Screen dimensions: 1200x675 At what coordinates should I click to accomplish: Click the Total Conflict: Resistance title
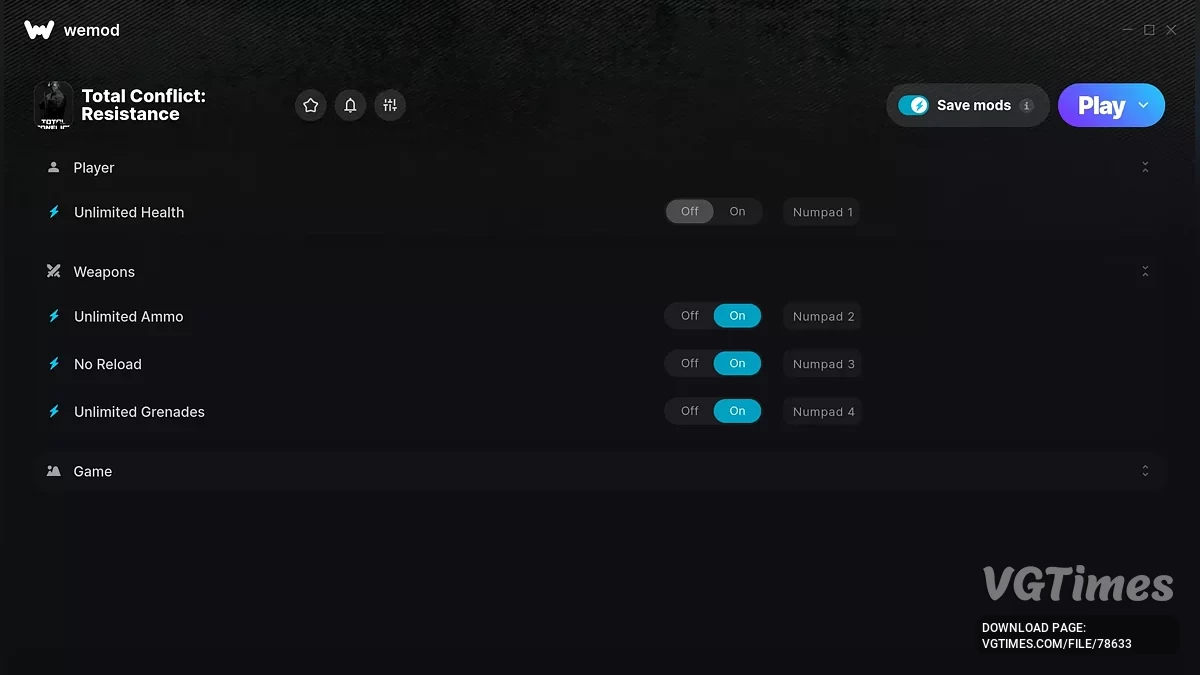pos(143,105)
